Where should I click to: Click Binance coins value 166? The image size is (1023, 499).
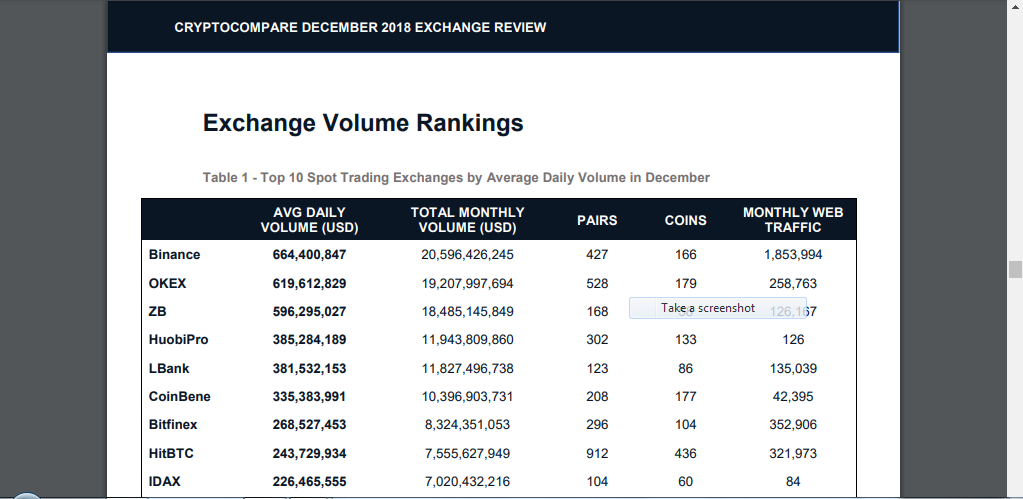coord(686,254)
